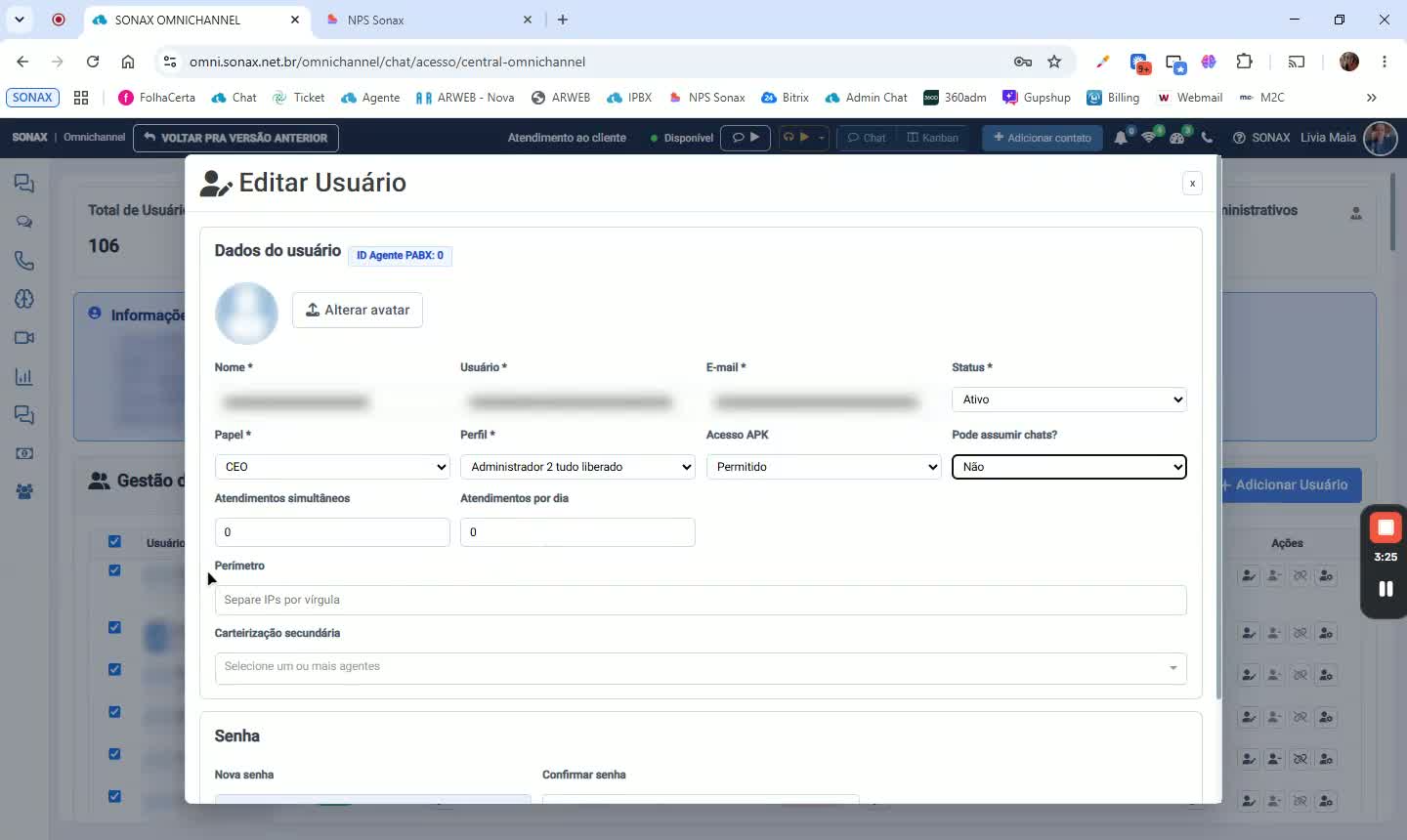Screen dimensions: 1407x840
Task: Open the bar chart reports sidebar icon
Action: pos(24,376)
